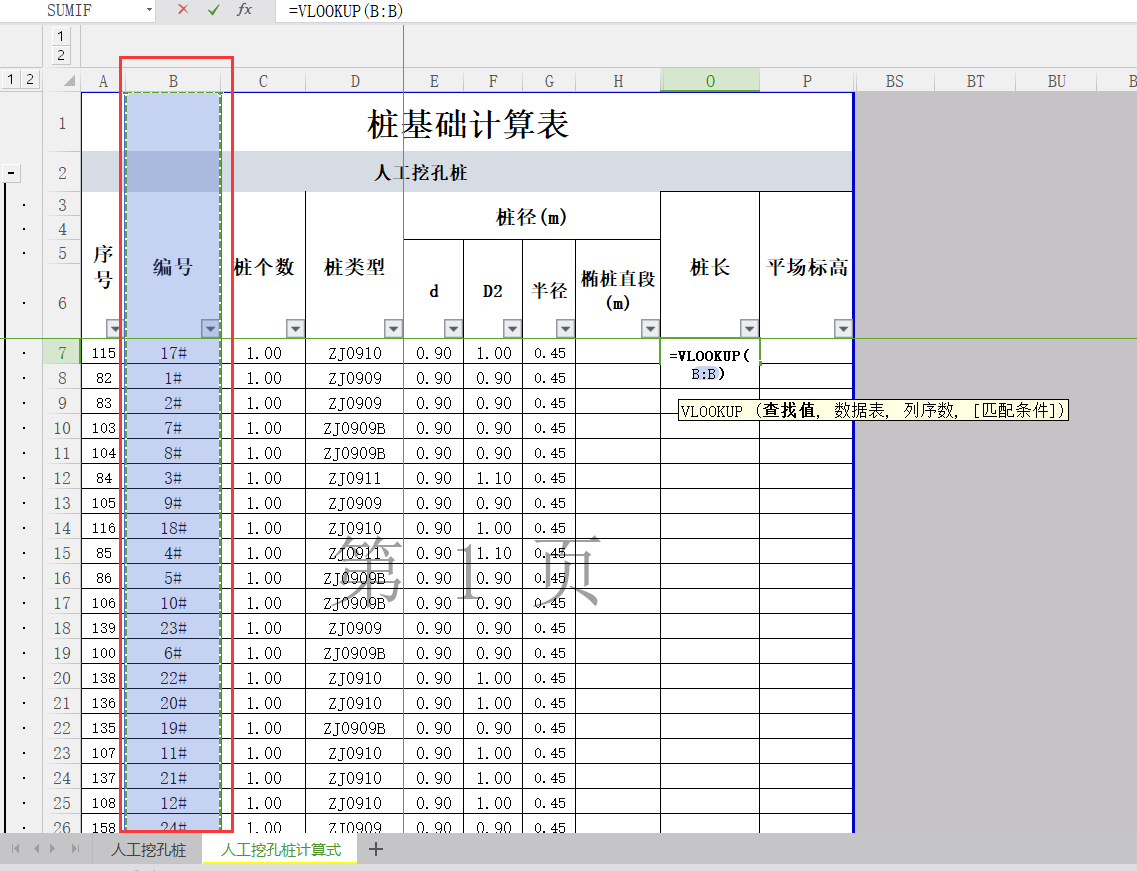The height and width of the screenshot is (871, 1137).
Task: Open the 桩类型 filter dropdown
Action: point(393,328)
